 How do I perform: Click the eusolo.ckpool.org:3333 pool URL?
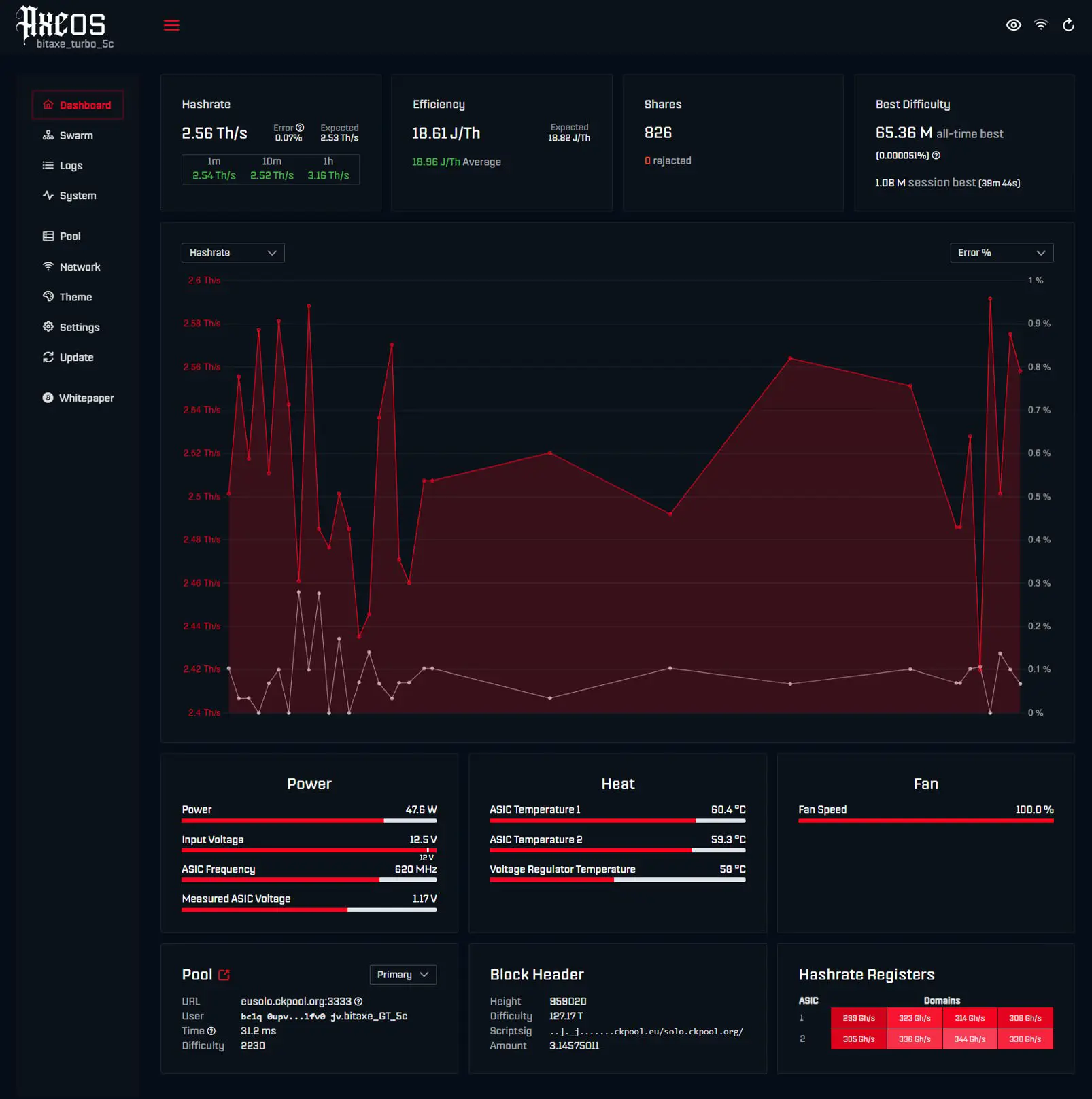pyautogui.click(x=296, y=1002)
